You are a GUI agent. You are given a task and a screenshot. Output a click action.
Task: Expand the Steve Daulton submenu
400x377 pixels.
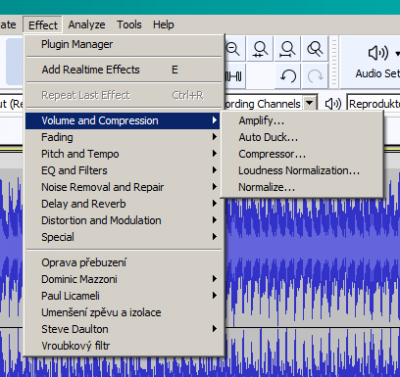click(x=123, y=329)
